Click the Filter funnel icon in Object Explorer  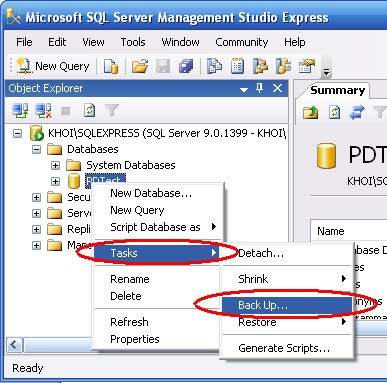(x=112, y=111)
